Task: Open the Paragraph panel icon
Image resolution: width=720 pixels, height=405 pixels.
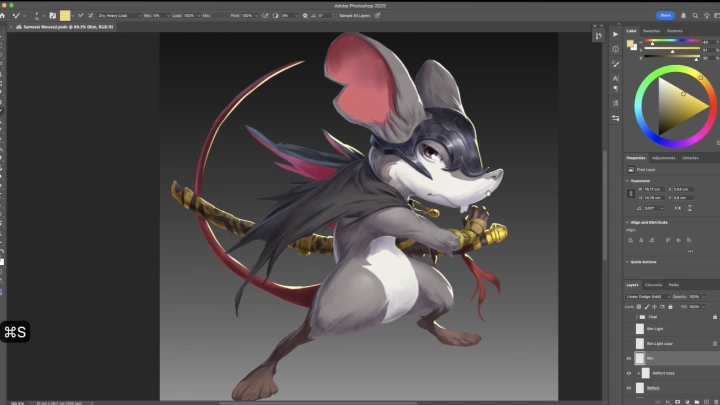Action: point(615,88)
